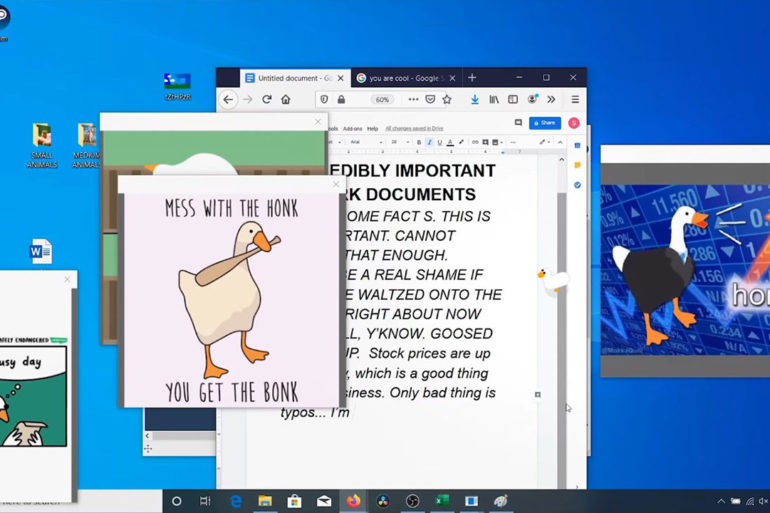This screenshot has height=513, width=770.
Task: Go back with Firefox back arrow
Action: [228, 100]
